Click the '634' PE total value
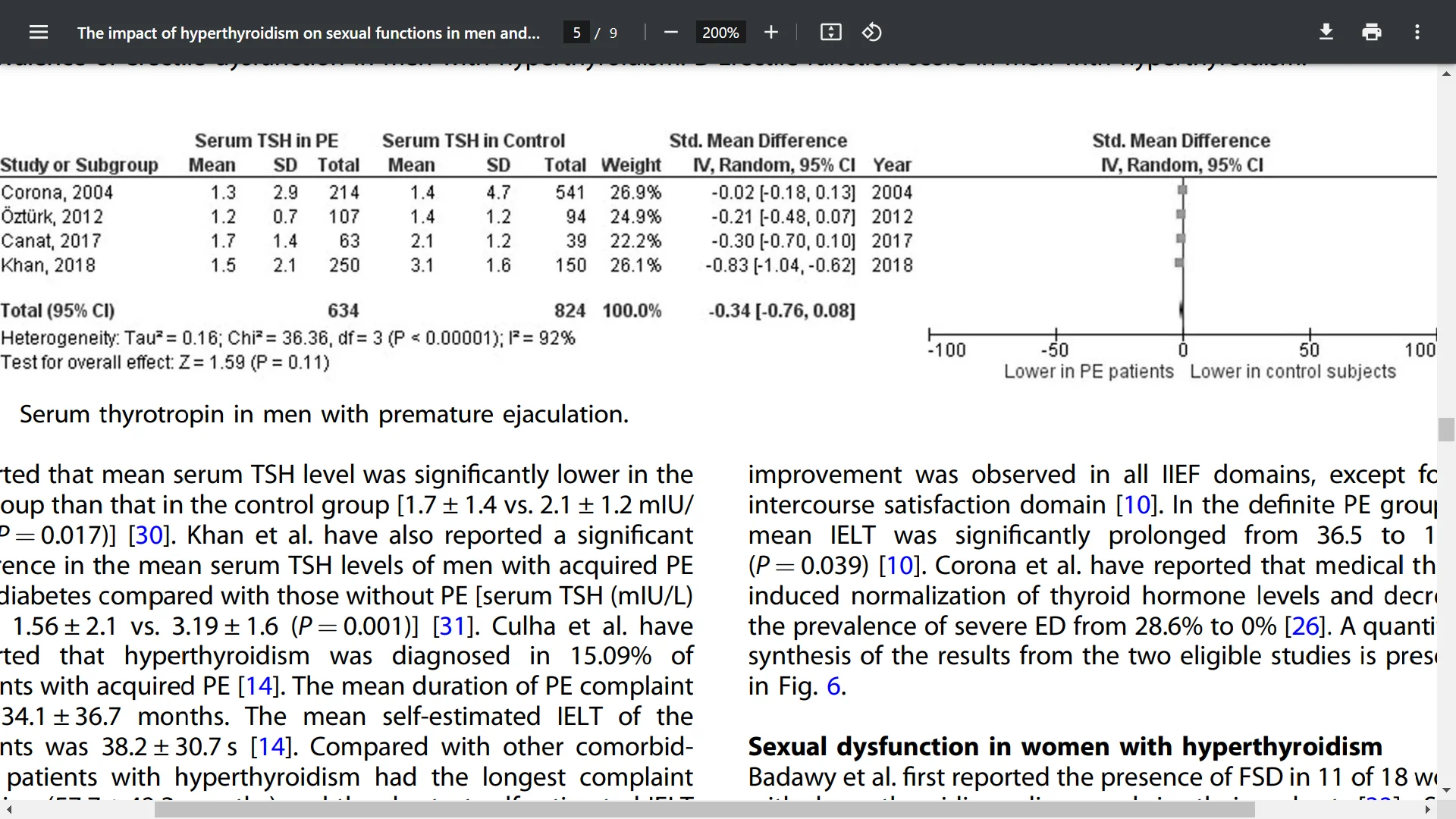Viewport: 1456px width, 819px height. coord(344,311)
